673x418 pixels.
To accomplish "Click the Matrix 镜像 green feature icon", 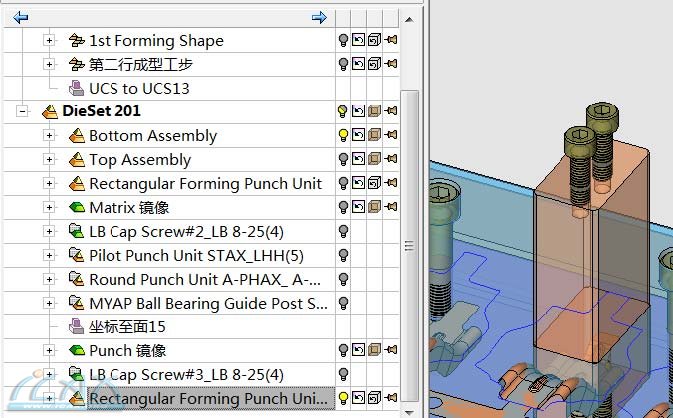I will click(76, 208).
